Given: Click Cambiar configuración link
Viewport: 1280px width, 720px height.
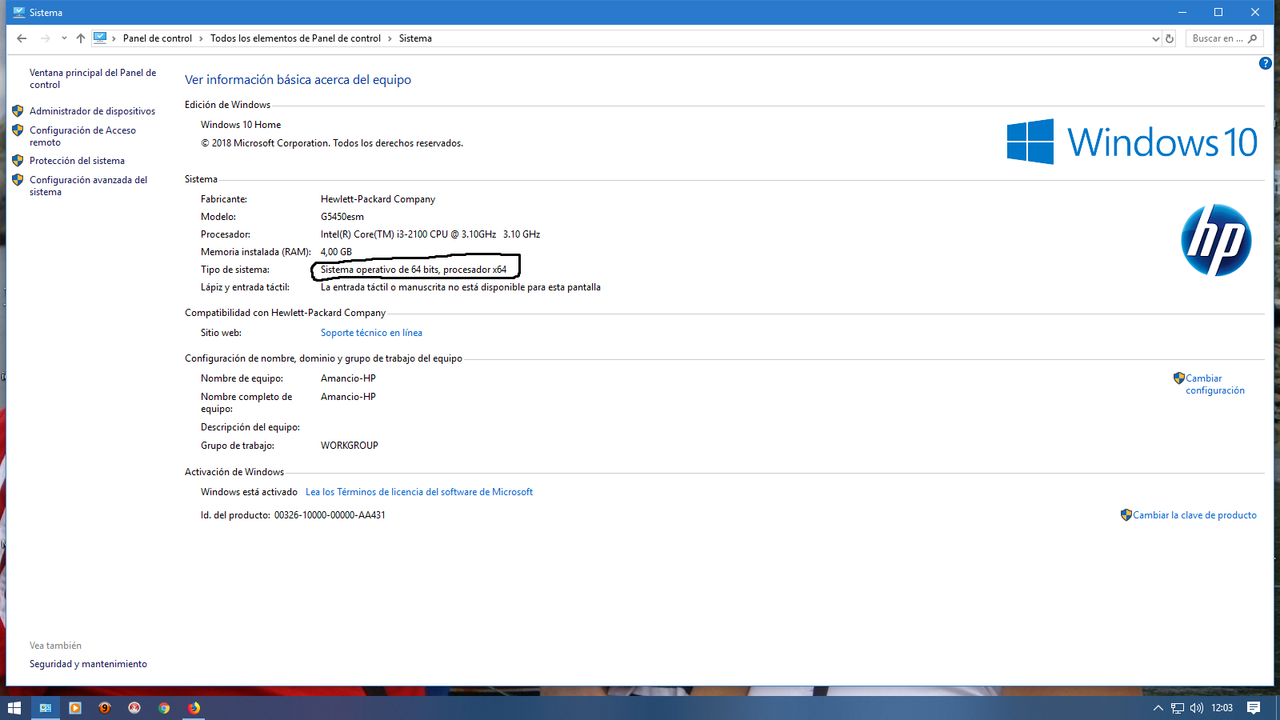Looking at the screenshot, I should coord(1215,385).
